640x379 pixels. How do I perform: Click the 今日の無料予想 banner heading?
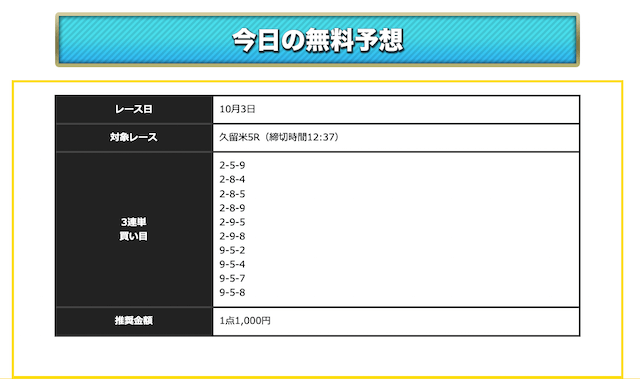click(x=318, y=40)
